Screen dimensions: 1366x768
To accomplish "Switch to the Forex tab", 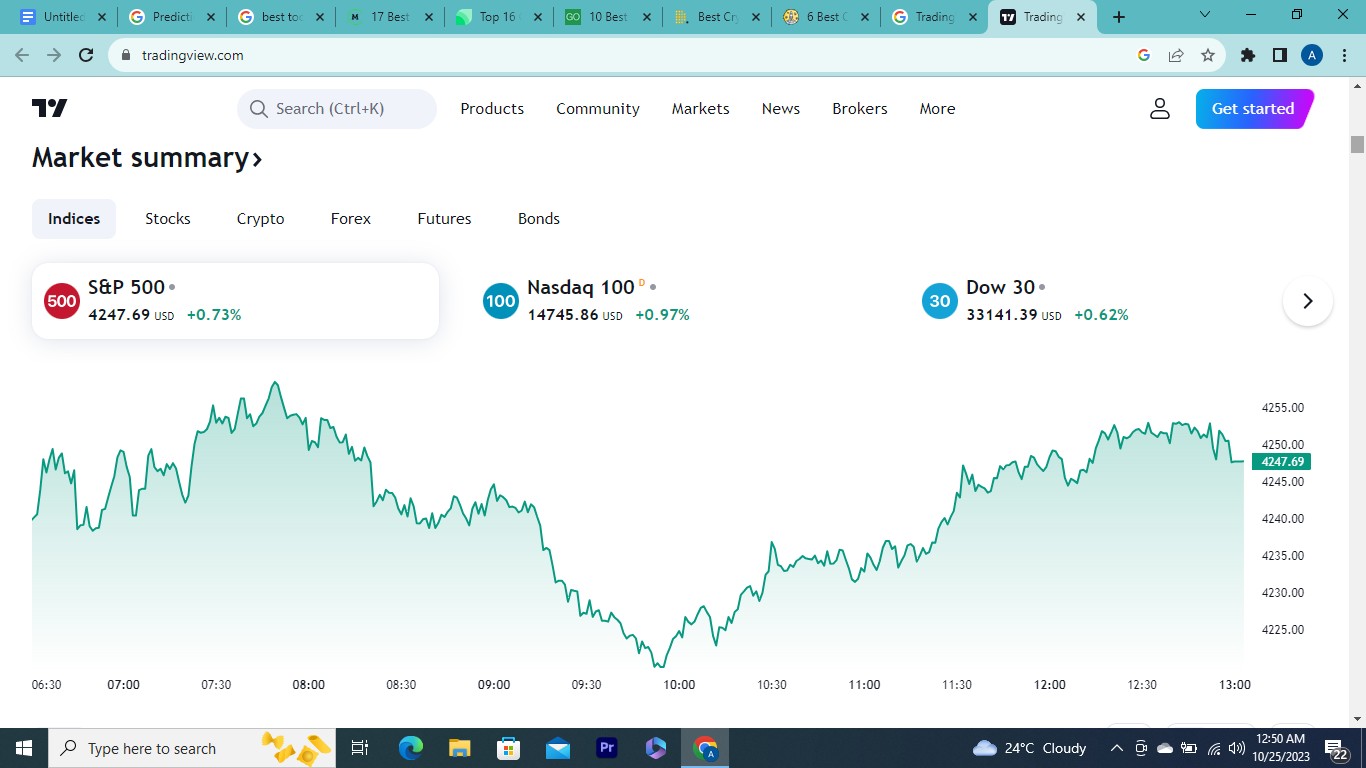I will pyautogui.click(x=351, y=219).
